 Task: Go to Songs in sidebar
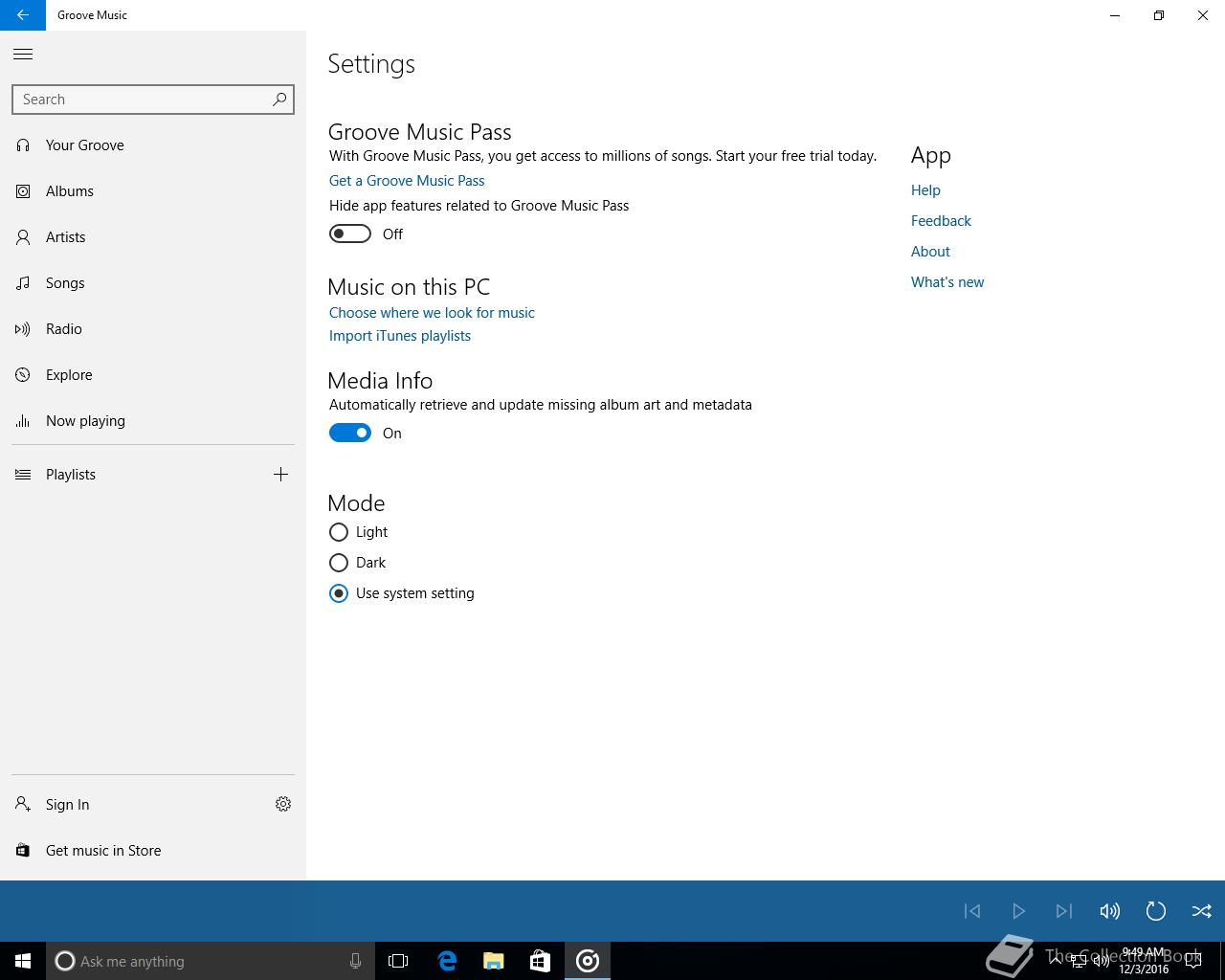(x=153, y=283)
